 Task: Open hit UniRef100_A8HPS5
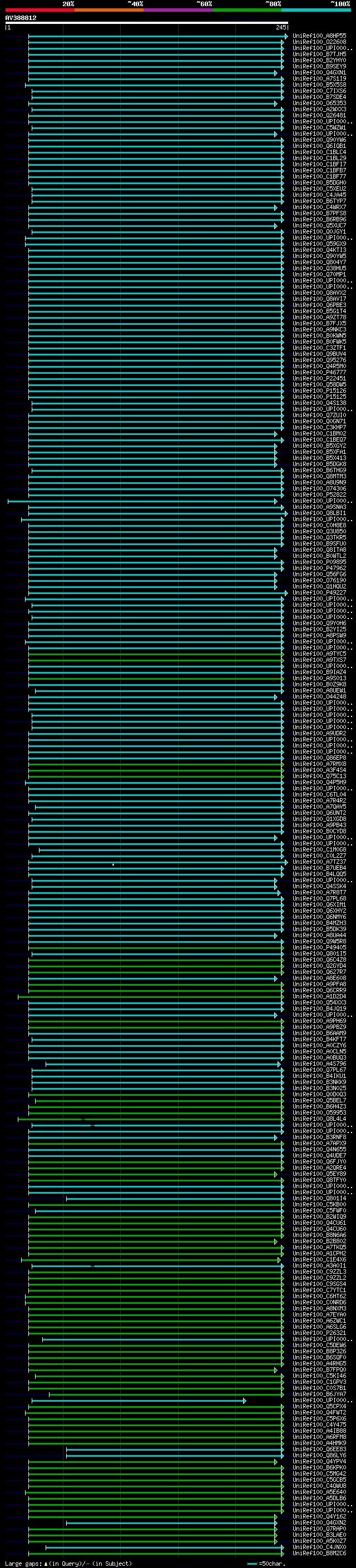319,36
